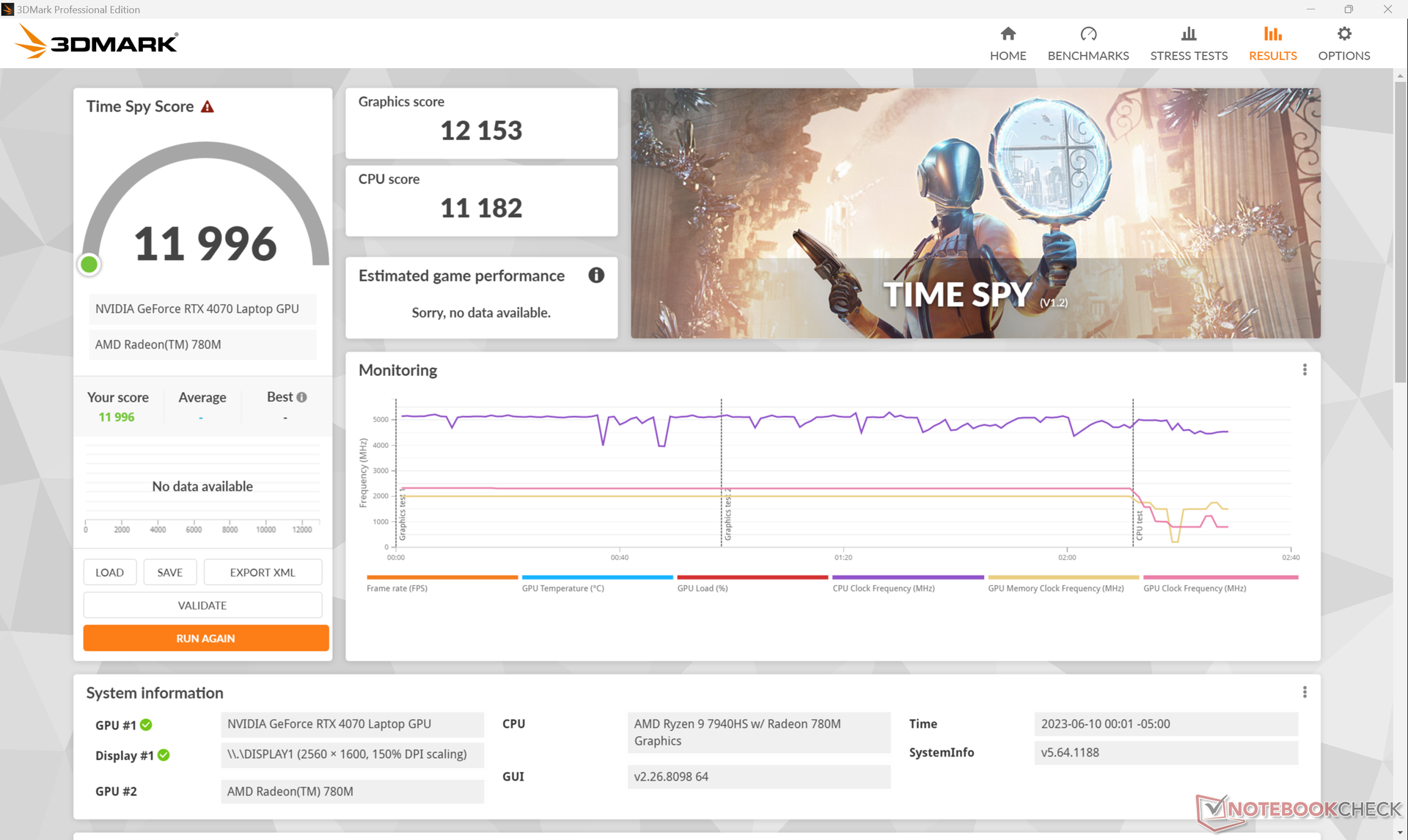Open the Home navigation icon
Image resolution: width=1408 pixels, height=840 pixels.
(1008, 34)
